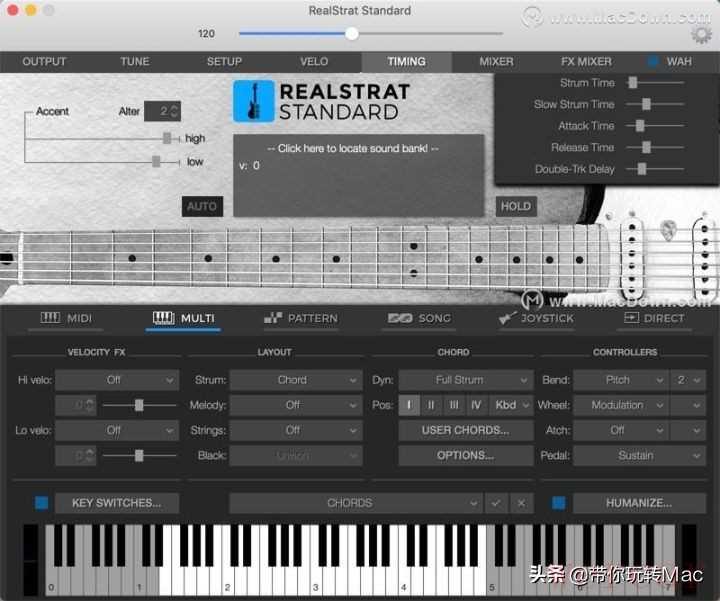Viewport: 720px width, 601px height.
Task: Toggle the blue square beside HUMANIZE
Action: click(x=559, y=503)
